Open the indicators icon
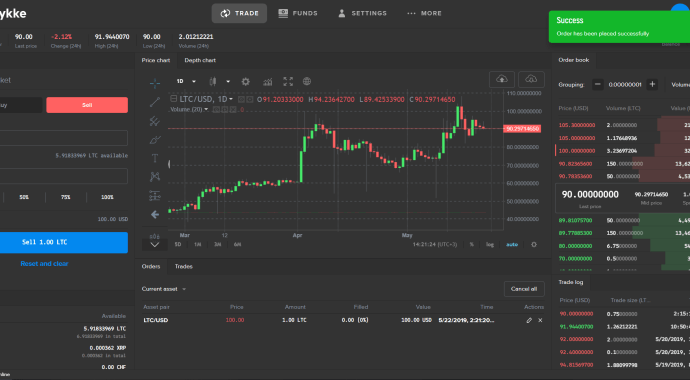Viewport: 690px width, 380px height. 268,81
